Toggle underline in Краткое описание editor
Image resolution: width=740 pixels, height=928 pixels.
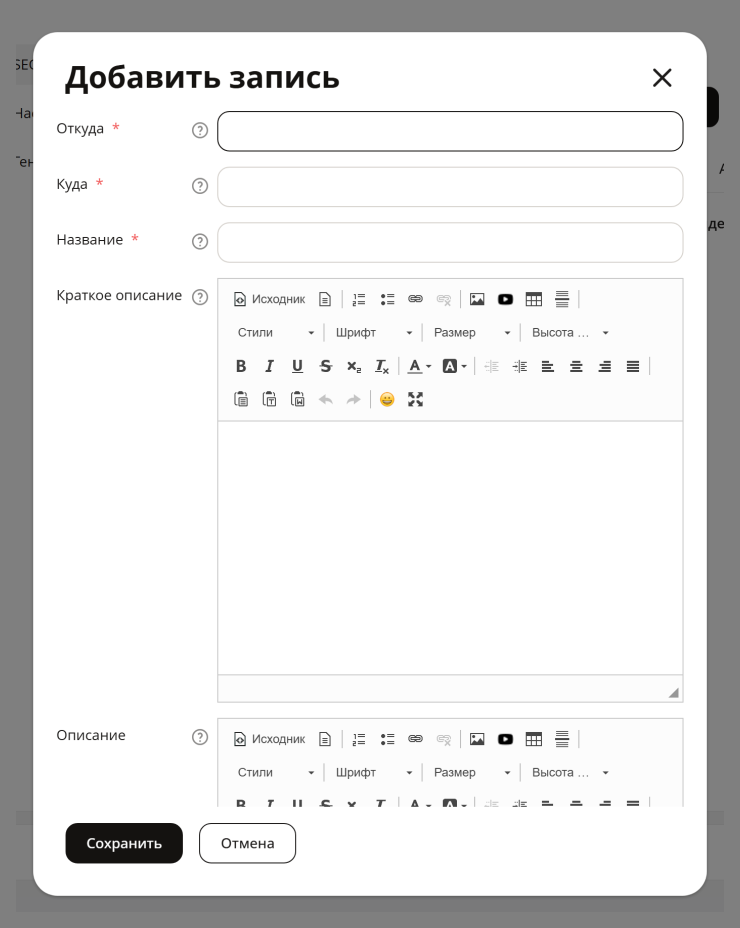click(x=298, y=366)
